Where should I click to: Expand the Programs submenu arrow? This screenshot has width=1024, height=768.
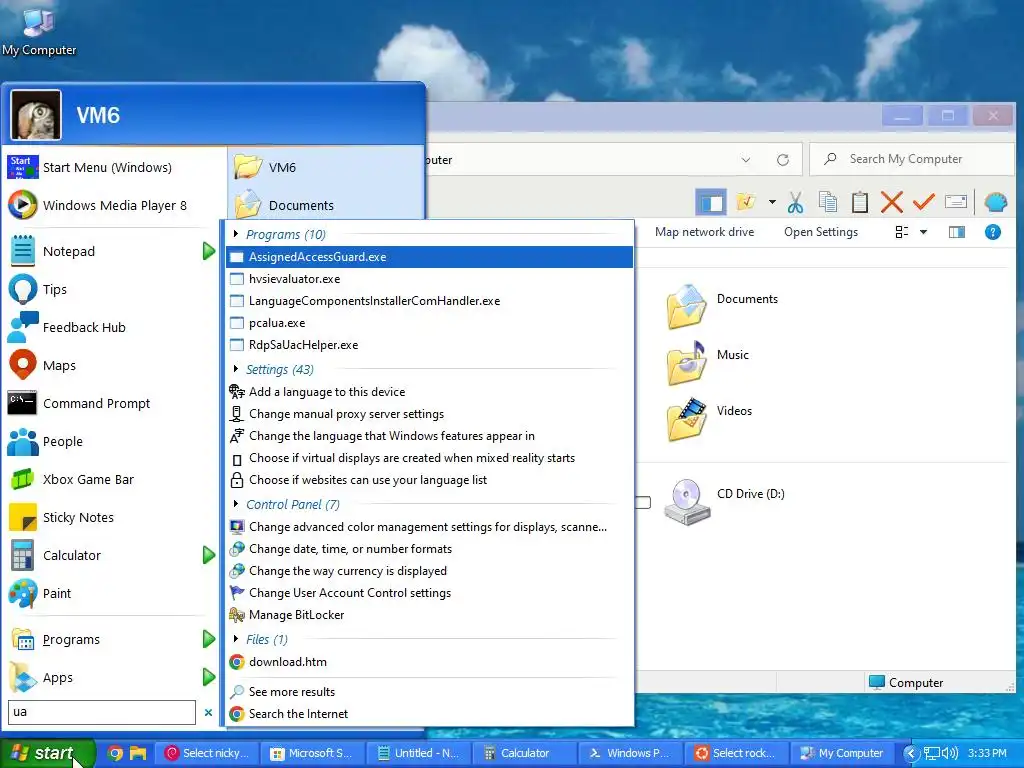pos(208,639)
